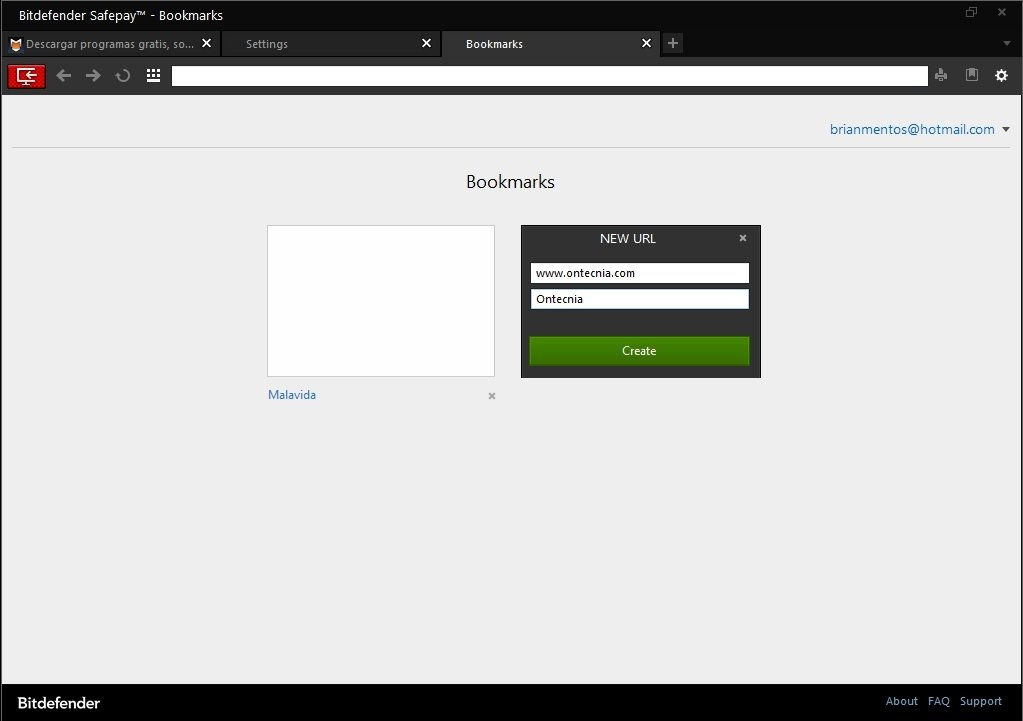
Task: Open settings with the gear icon
Action: point(1001,76)
